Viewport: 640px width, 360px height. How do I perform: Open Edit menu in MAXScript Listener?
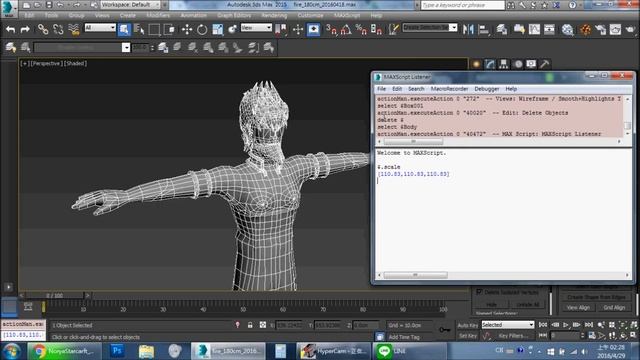coord(397,89)
